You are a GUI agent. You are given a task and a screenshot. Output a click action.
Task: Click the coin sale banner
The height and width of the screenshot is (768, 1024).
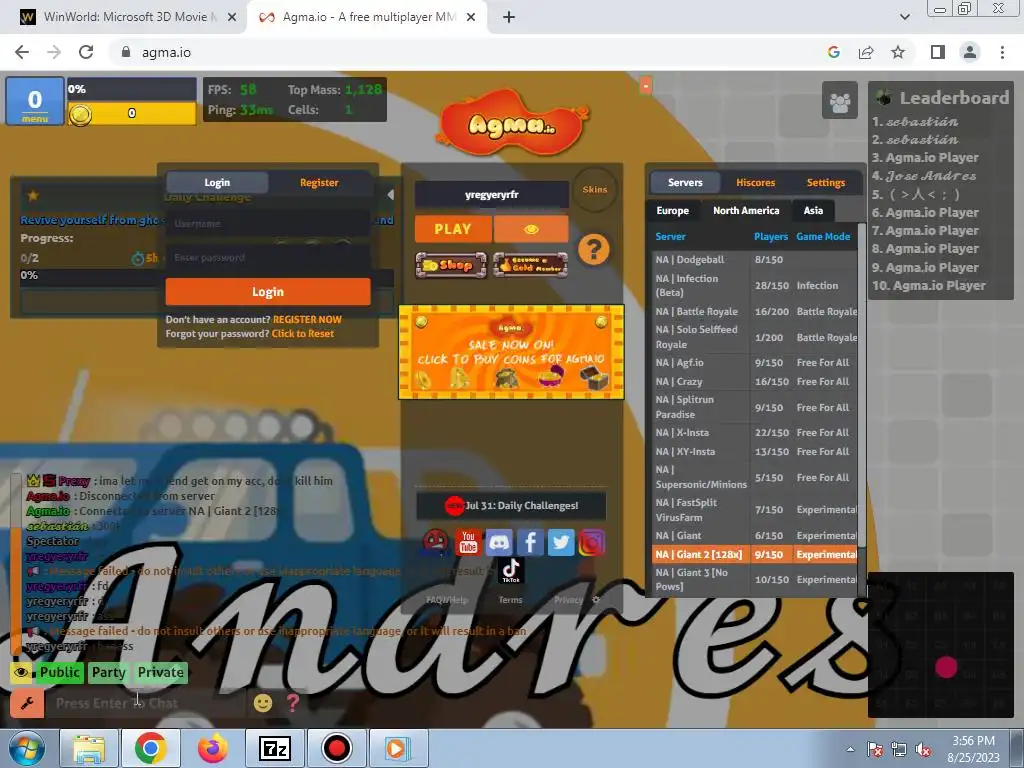tap(511, 352)
